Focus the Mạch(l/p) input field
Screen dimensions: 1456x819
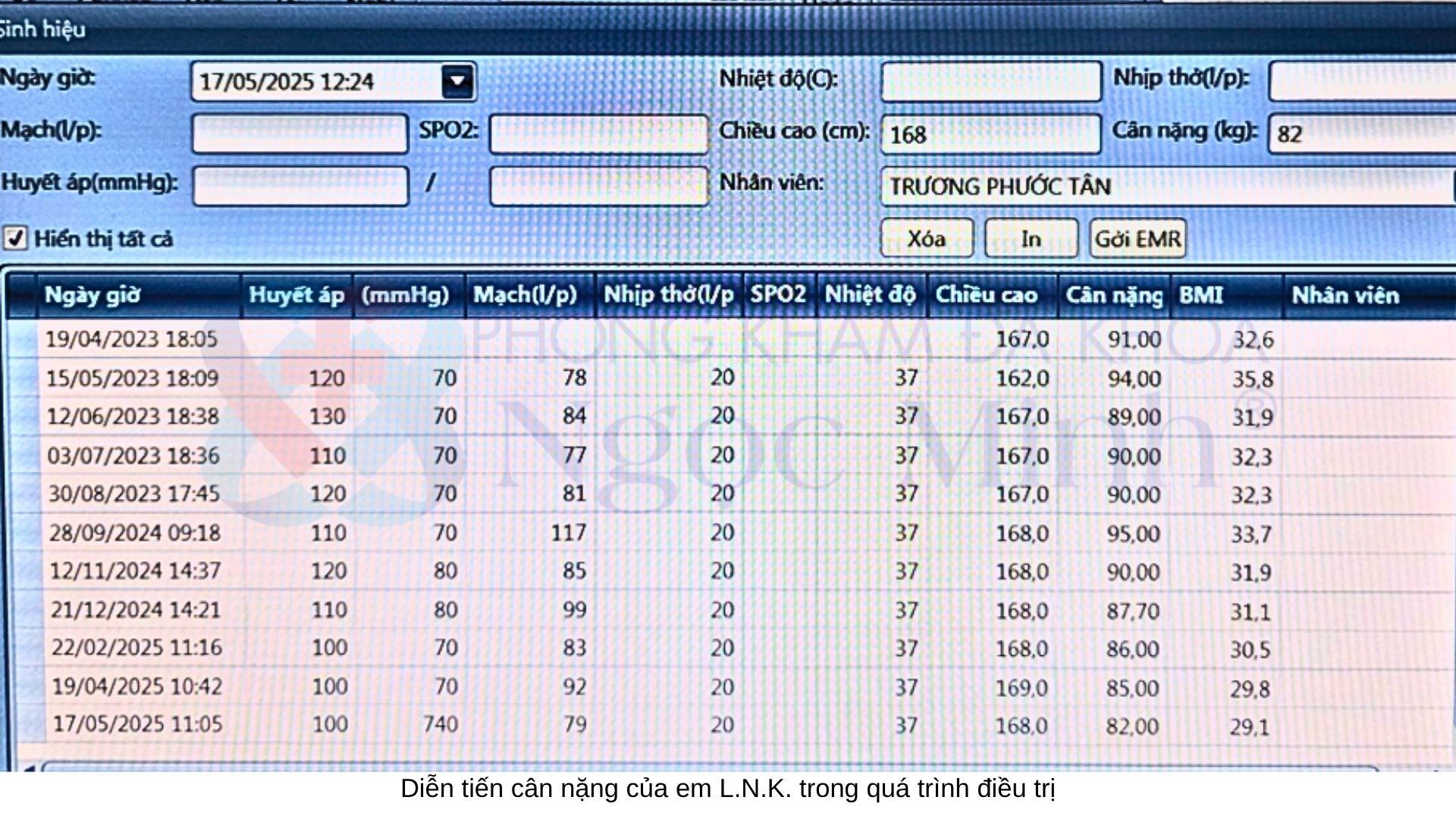point(300,133)
